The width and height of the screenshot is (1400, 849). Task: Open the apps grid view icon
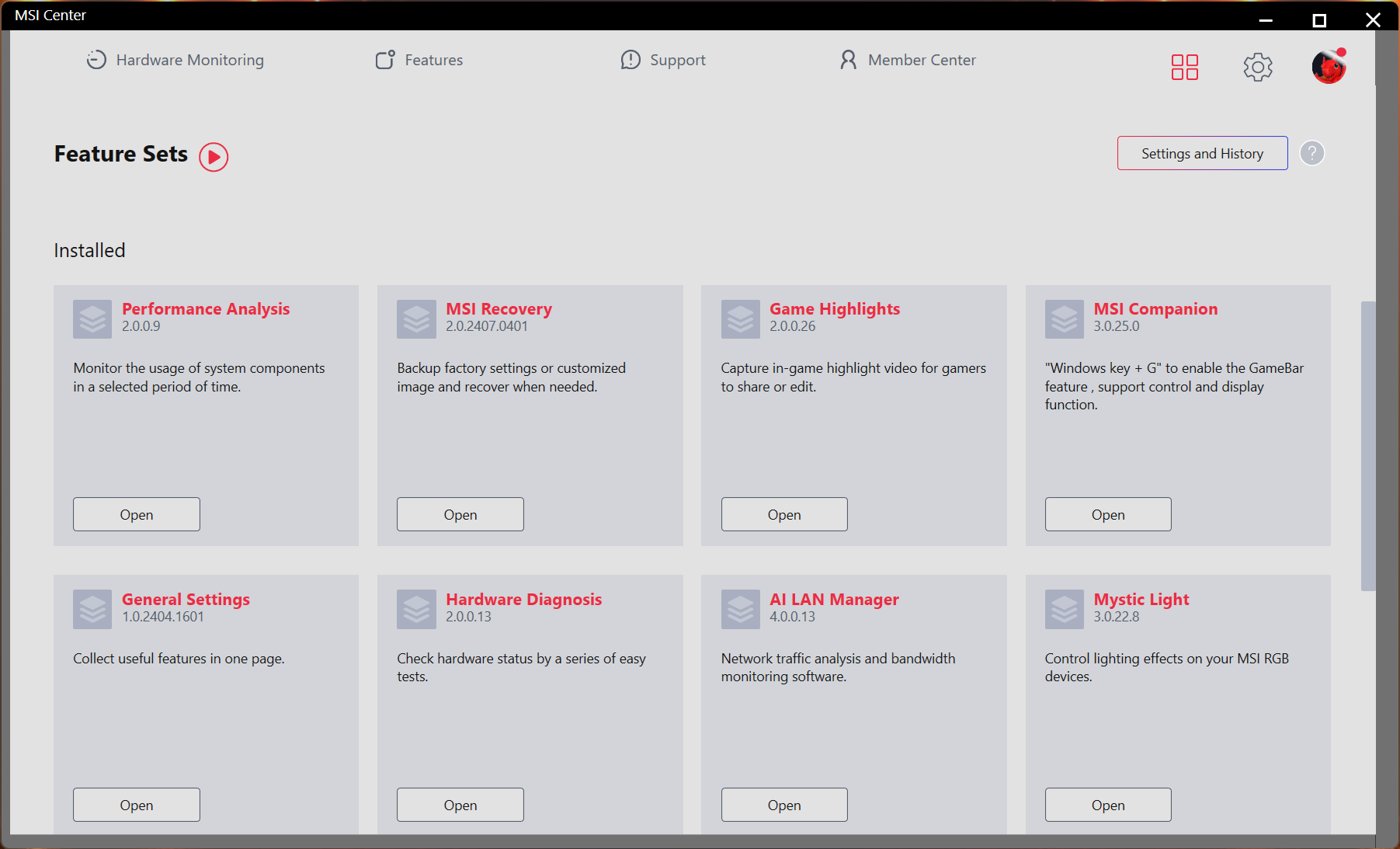coord(1184,68)
